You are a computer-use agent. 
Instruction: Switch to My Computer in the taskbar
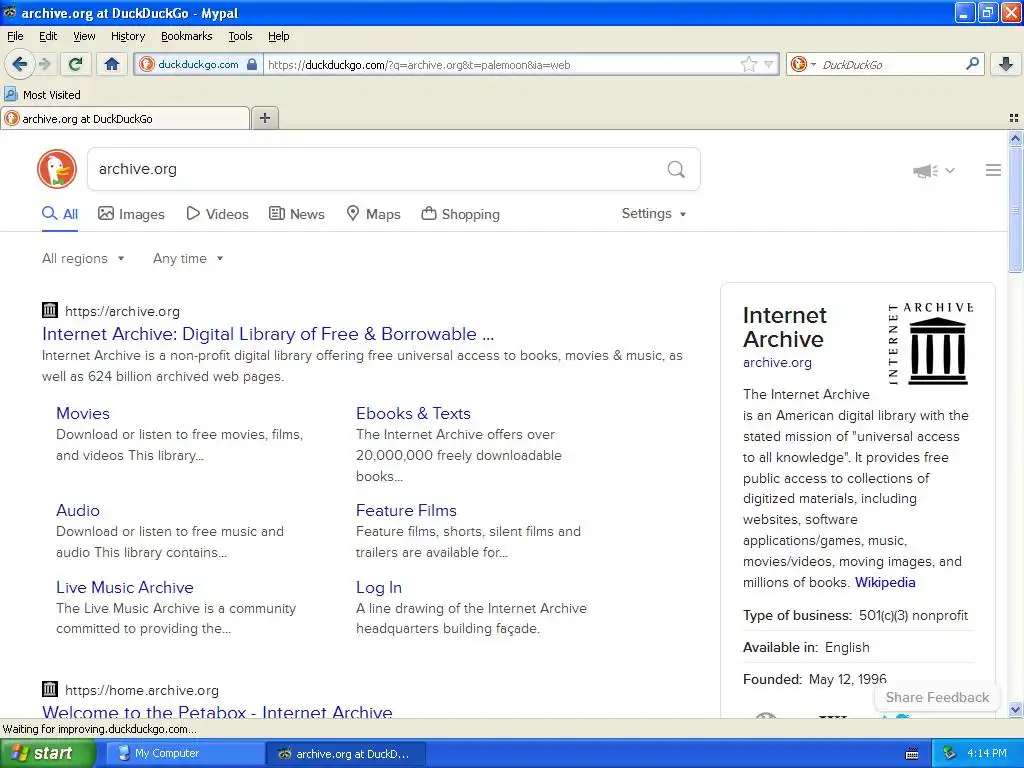pyautogui.click(x=185, y=754)
